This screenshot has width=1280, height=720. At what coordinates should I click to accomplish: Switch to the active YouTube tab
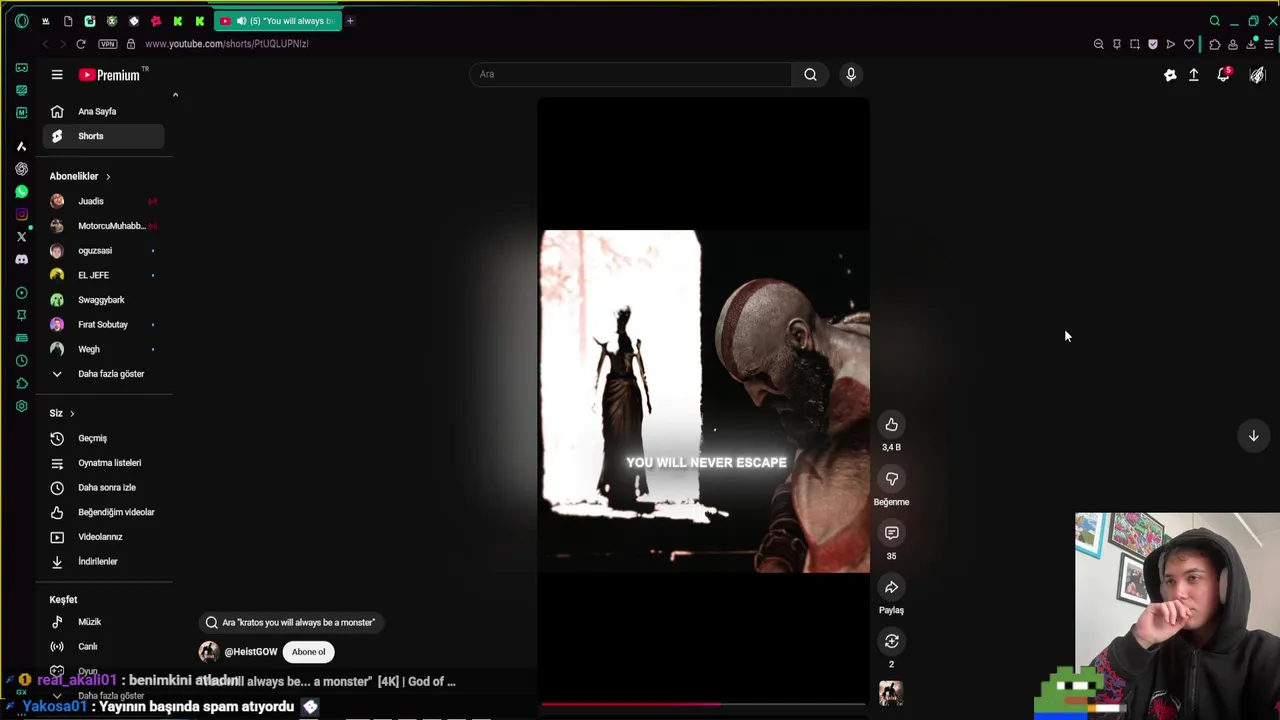(278, 21)
